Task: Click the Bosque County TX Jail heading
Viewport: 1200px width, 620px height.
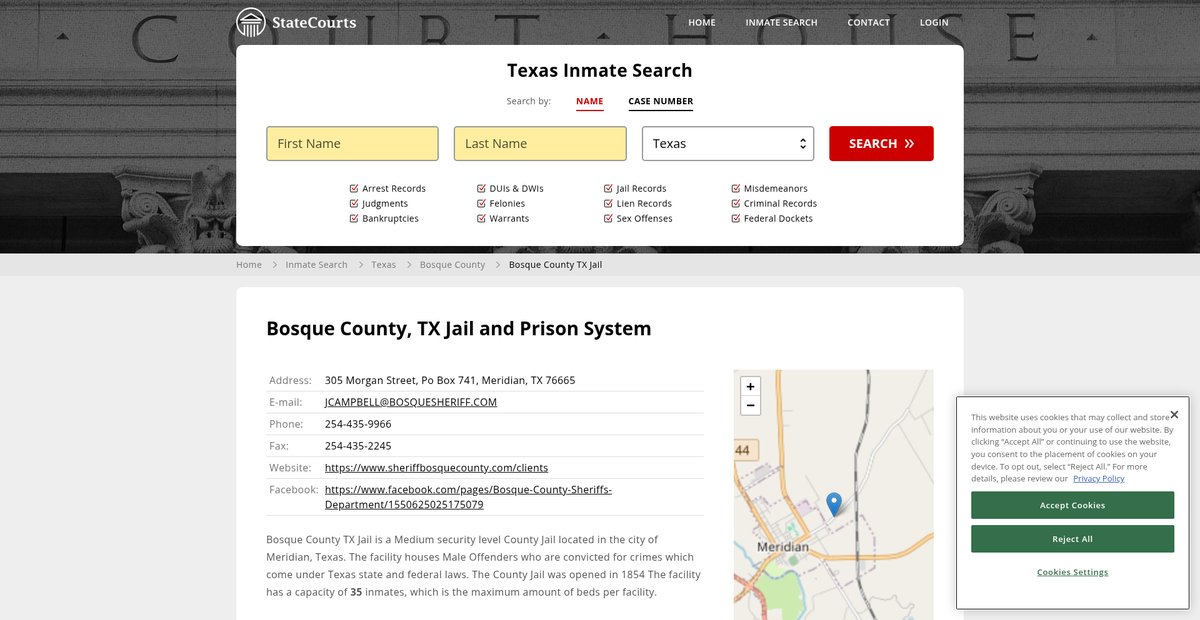Action: 458,328
